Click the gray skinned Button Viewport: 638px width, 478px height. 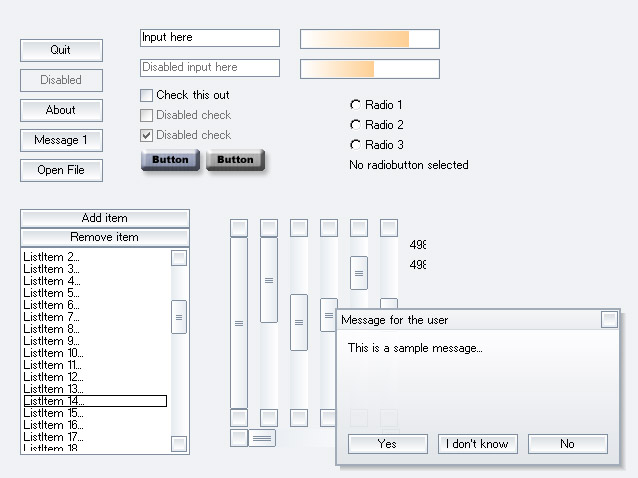(x=235, y=159)
